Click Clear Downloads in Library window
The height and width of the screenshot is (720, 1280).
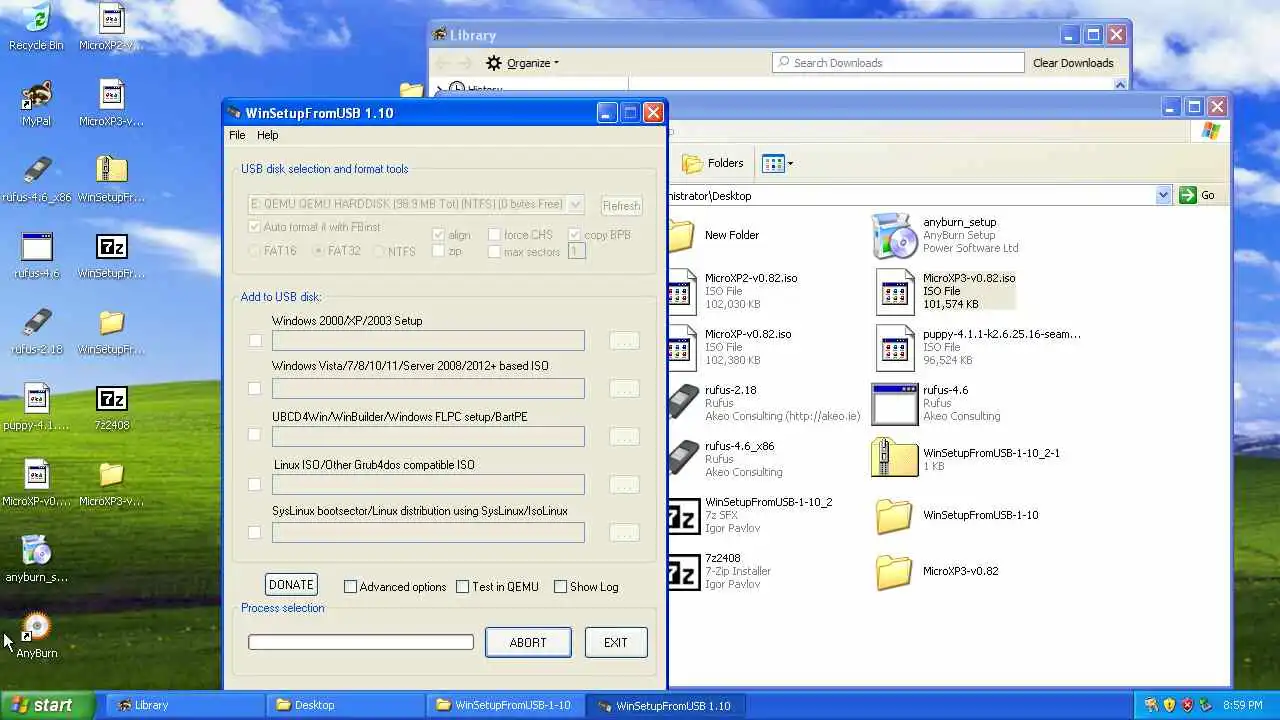pyautogui.click(x=1073, y=63)
